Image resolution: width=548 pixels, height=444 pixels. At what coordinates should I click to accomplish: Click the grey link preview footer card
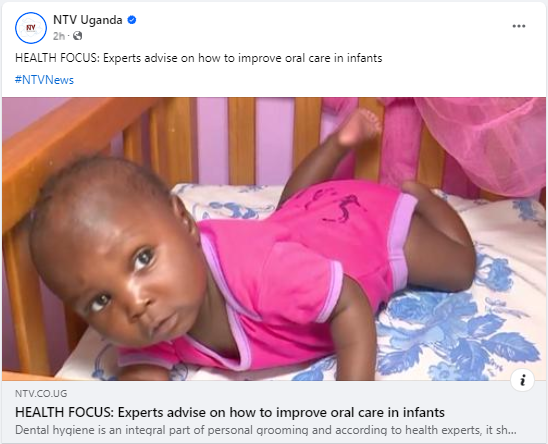(x=274, y=412)
